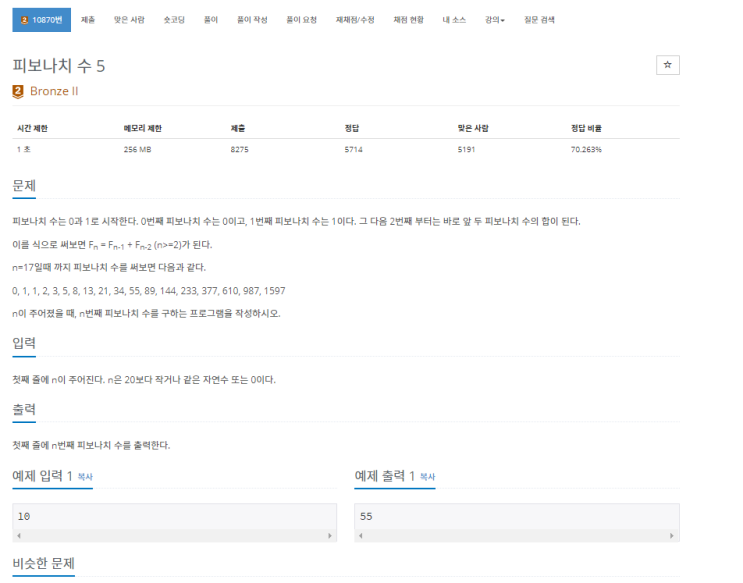Click the 제출 column header in stats table
Image resolution: width=743 pixels, height=583 pixels.
click(x=238, y=128)
